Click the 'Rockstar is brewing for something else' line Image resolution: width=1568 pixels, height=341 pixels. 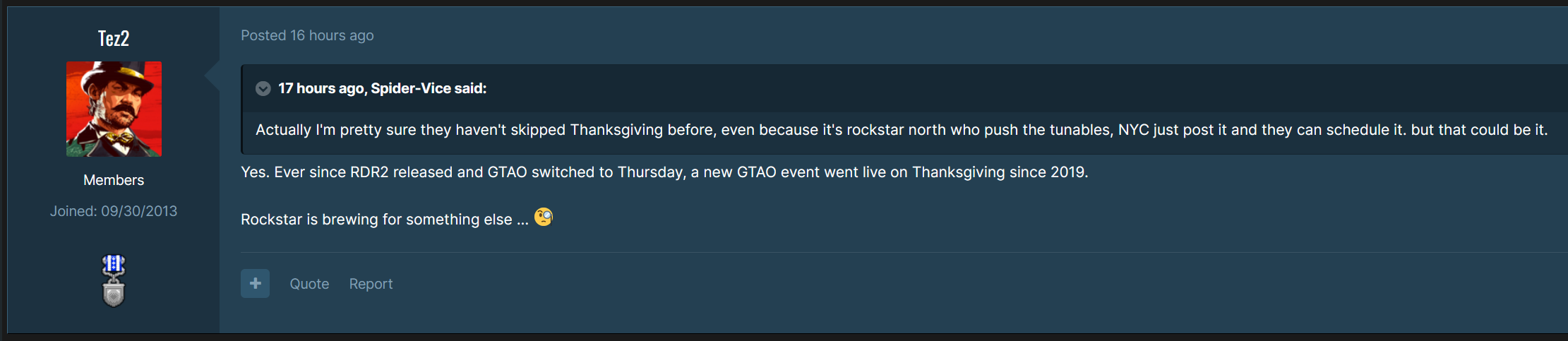385,220
